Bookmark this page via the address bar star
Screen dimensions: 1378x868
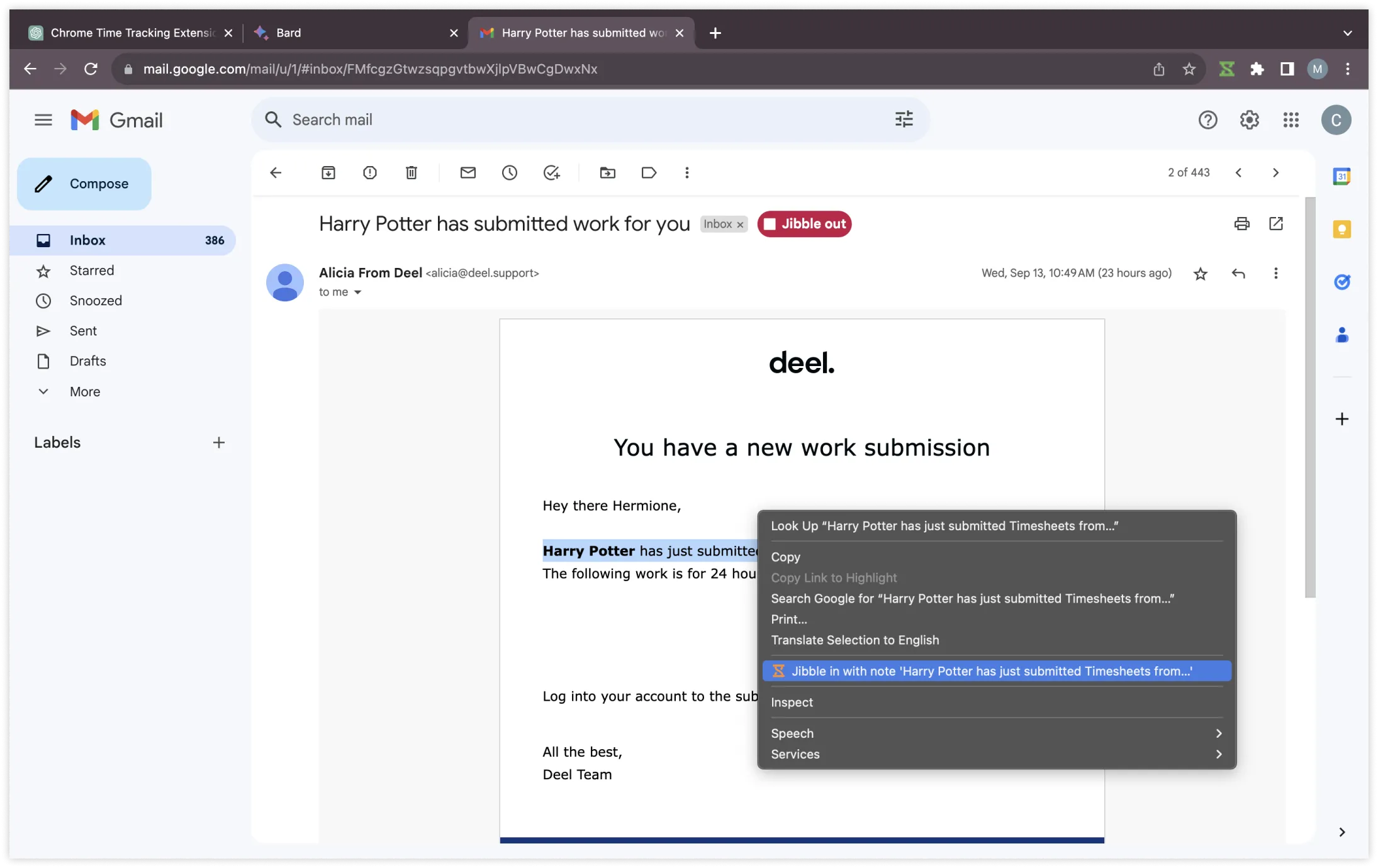point(1188,69)
